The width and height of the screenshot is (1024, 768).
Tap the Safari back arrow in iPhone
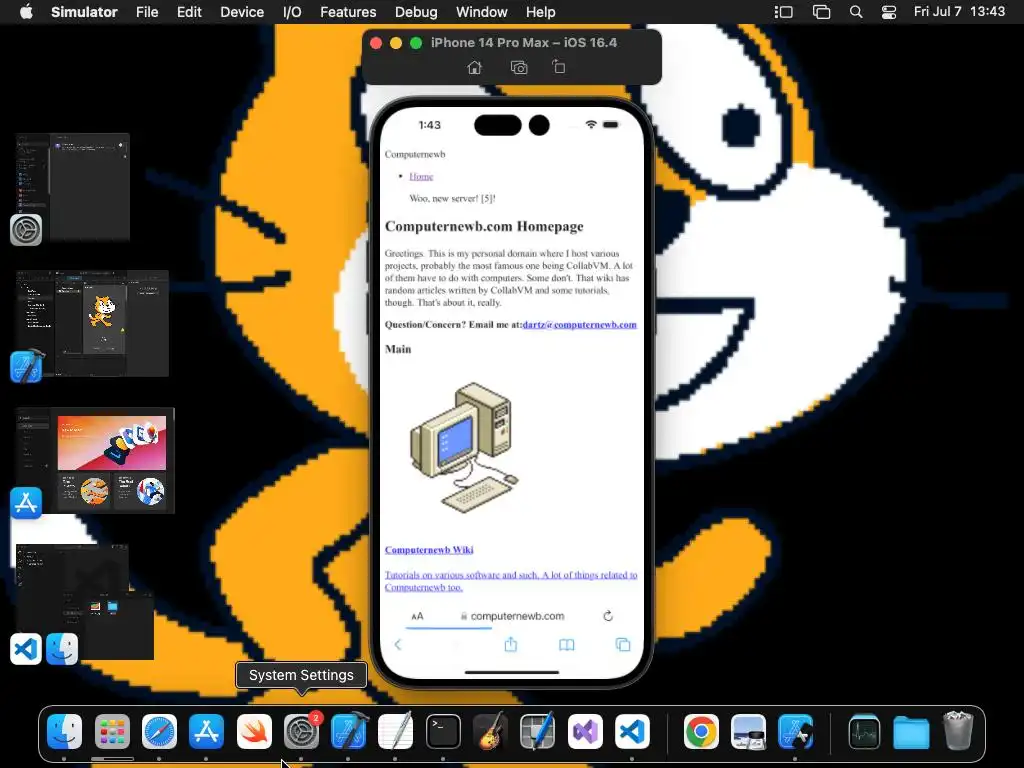(x=398, y=645)
